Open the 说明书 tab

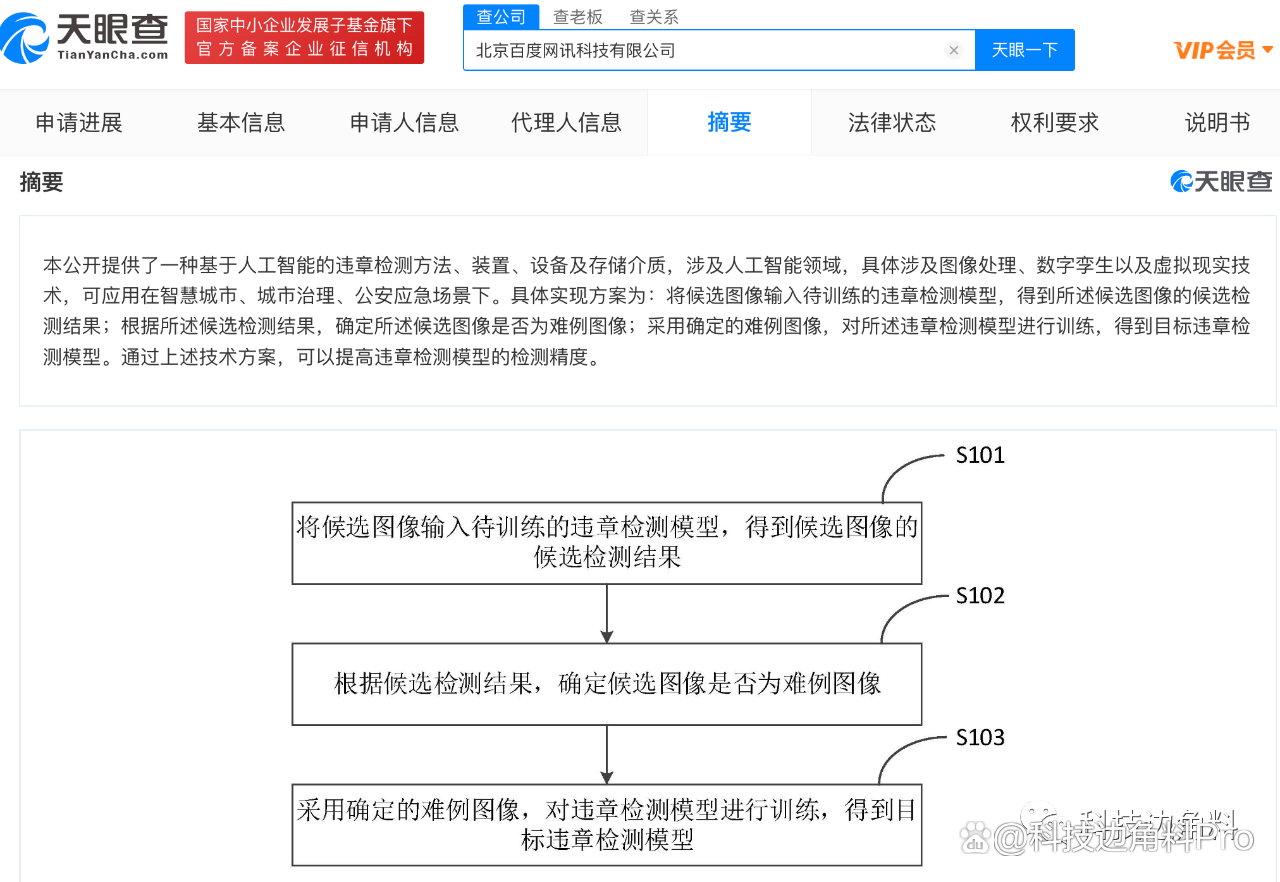pyautogui.click(x=1217, y=123)
